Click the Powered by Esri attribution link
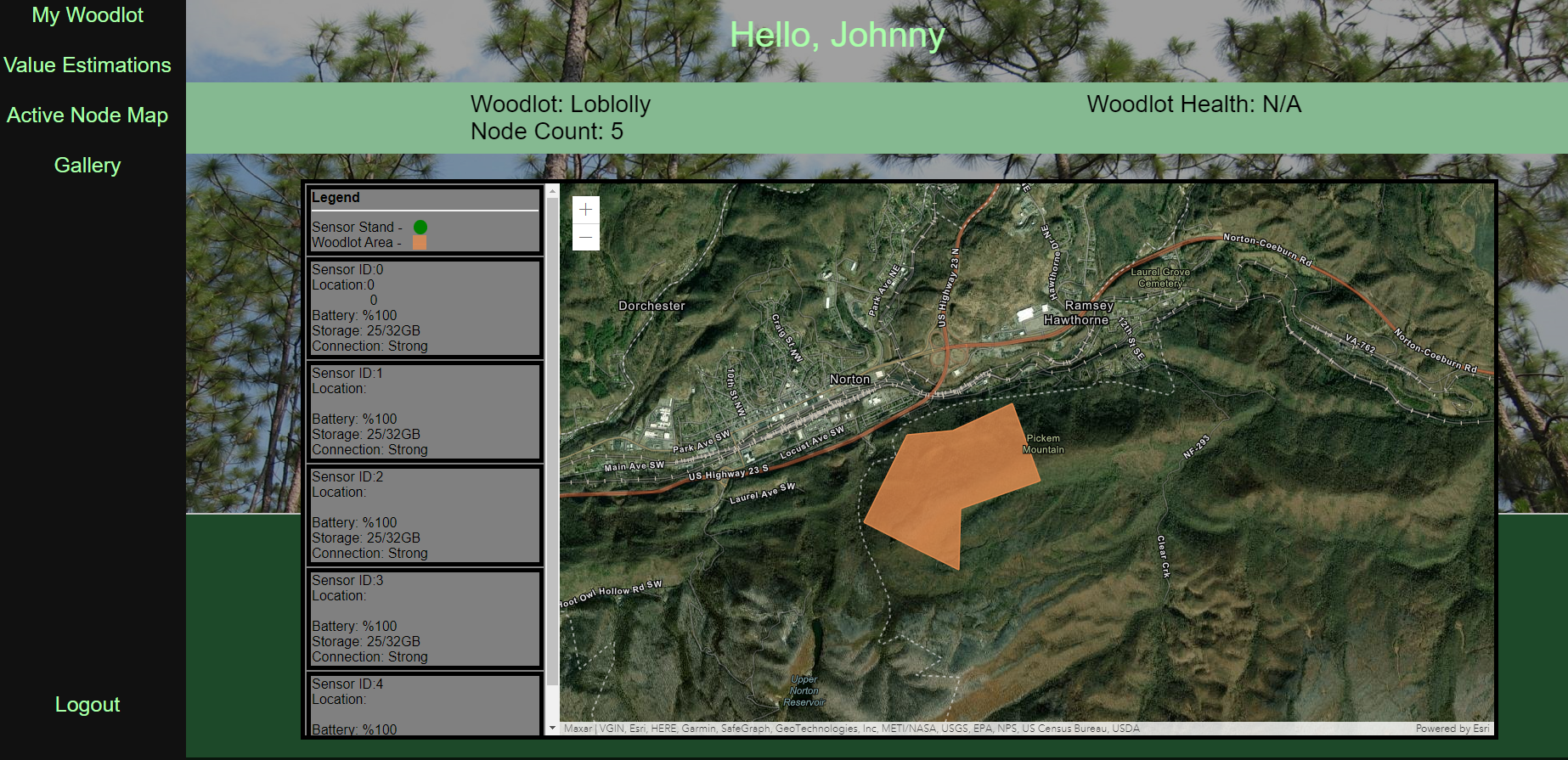1568x760 pixels. pos(1452,729)
